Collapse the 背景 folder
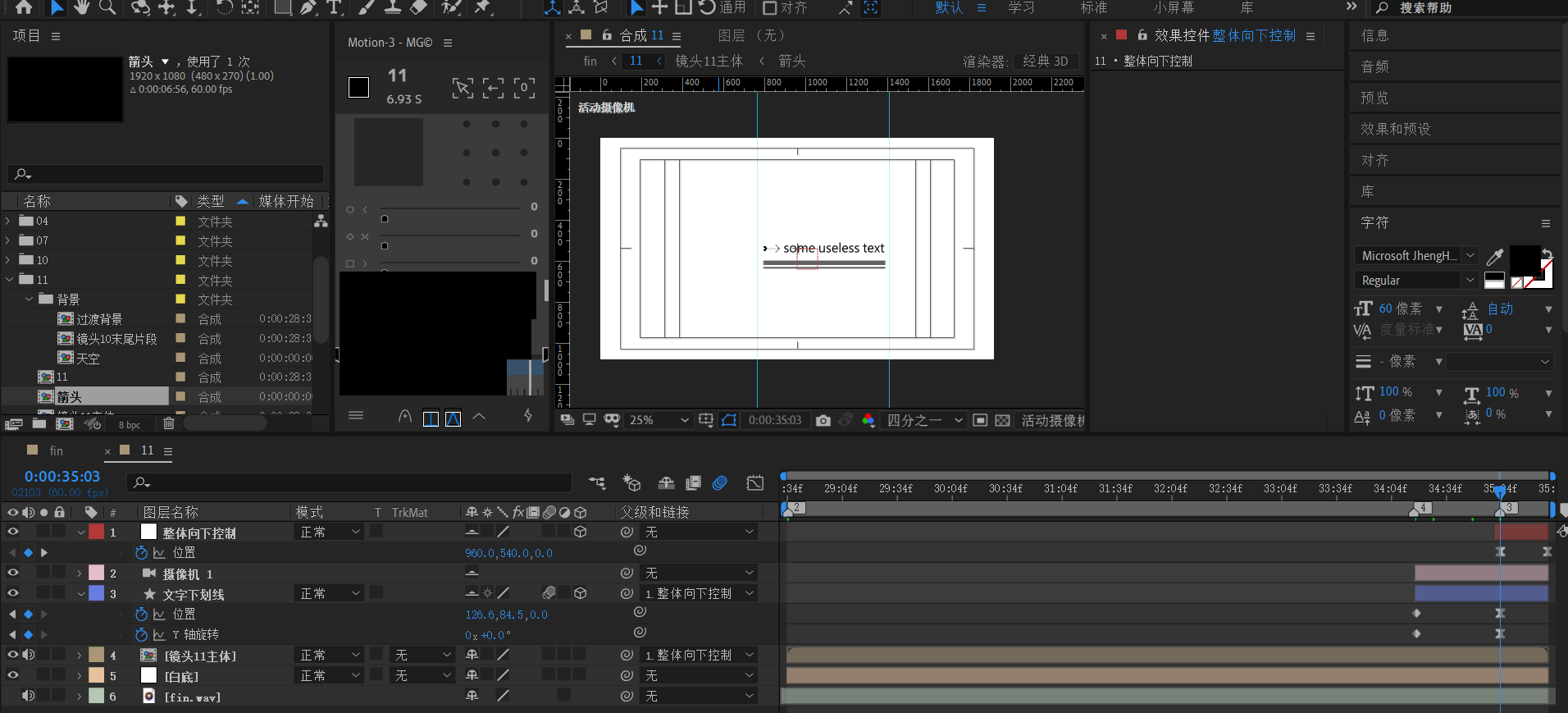This screenshot has height=713, width=1568. point(30,299)
